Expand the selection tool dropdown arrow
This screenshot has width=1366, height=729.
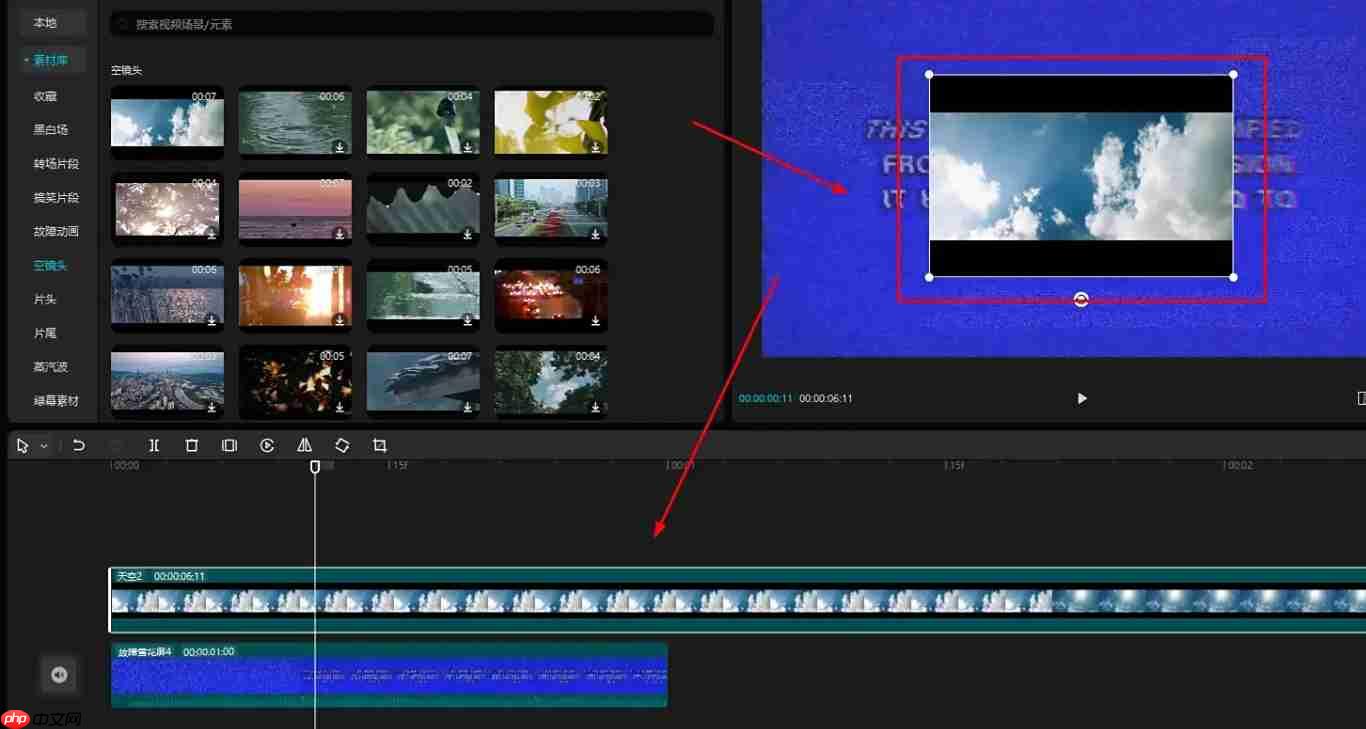(x=43, y=445)
